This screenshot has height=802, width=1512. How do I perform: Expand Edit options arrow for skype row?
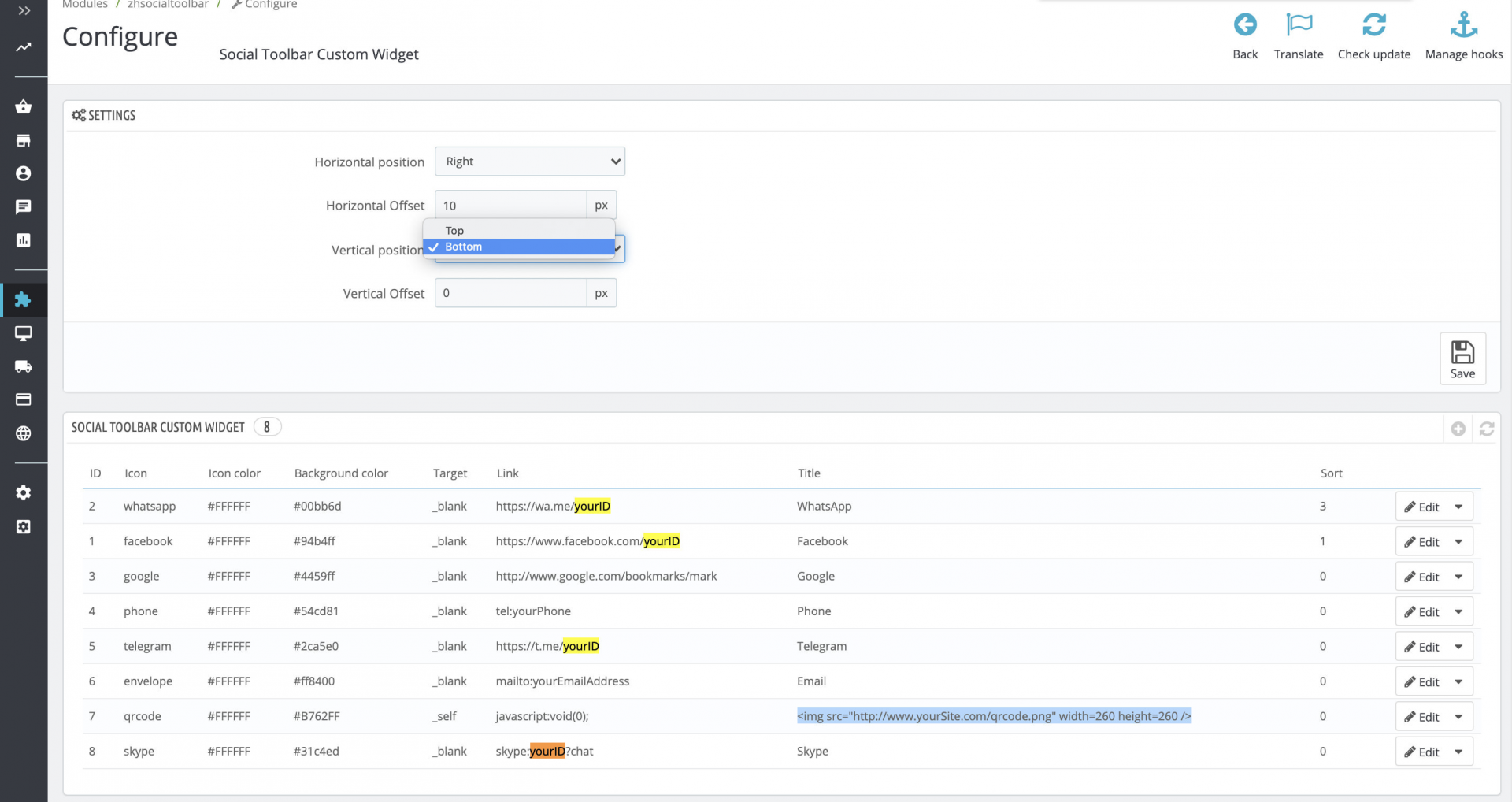pyautogui.click(x=1459, y=752)
